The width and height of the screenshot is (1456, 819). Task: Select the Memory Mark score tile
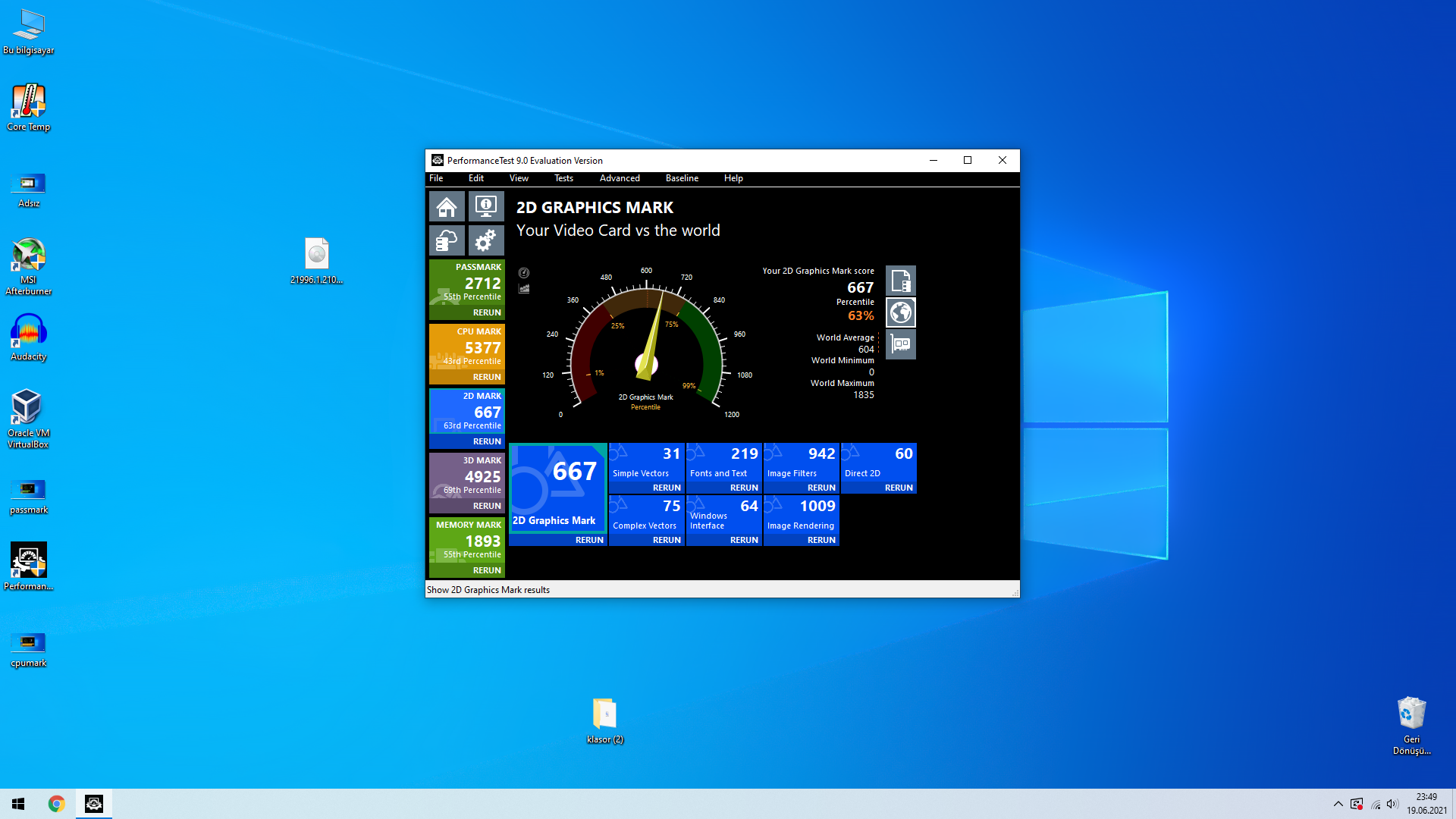coord(467,541)
